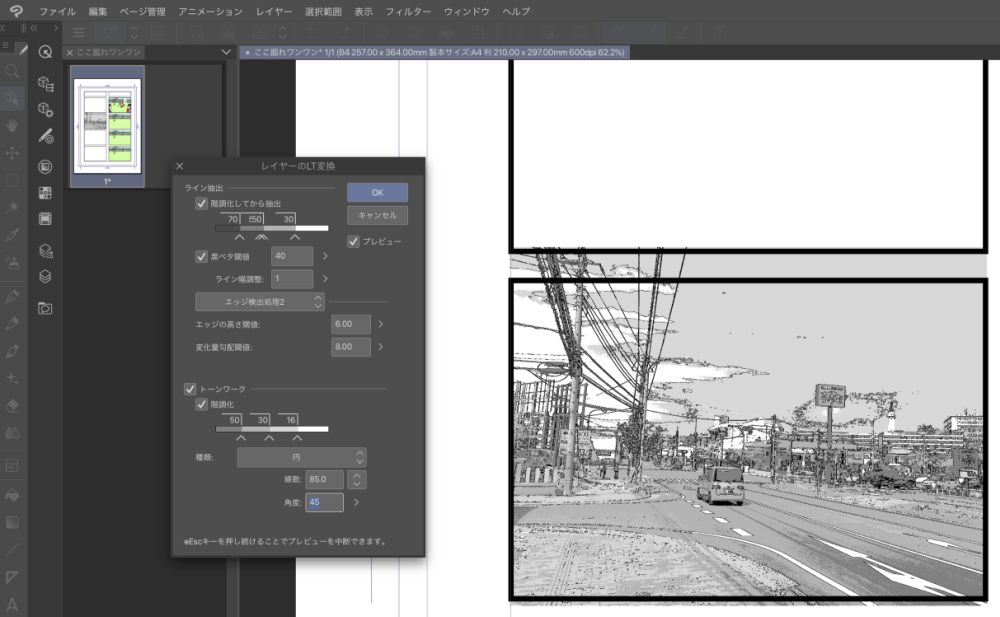Open the レイヤー menu
Image resolution: width=1000 pixels, height=617 pixels.
point(272,11)
